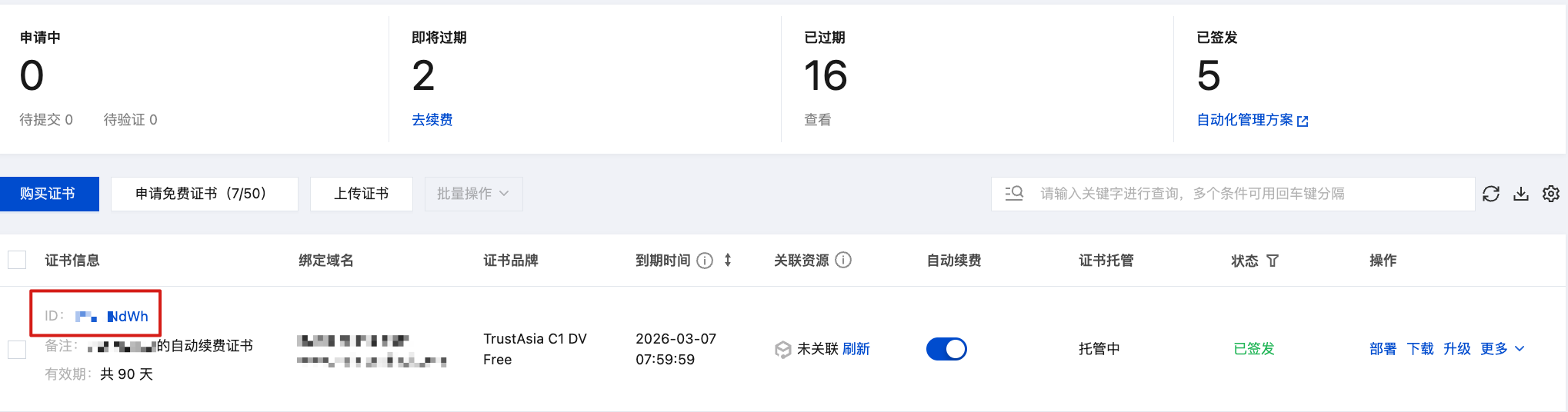This screenshot has height=412, width=1568.
Task: Toggle the 自动续费 switch off
Action: tap(946, 349)
